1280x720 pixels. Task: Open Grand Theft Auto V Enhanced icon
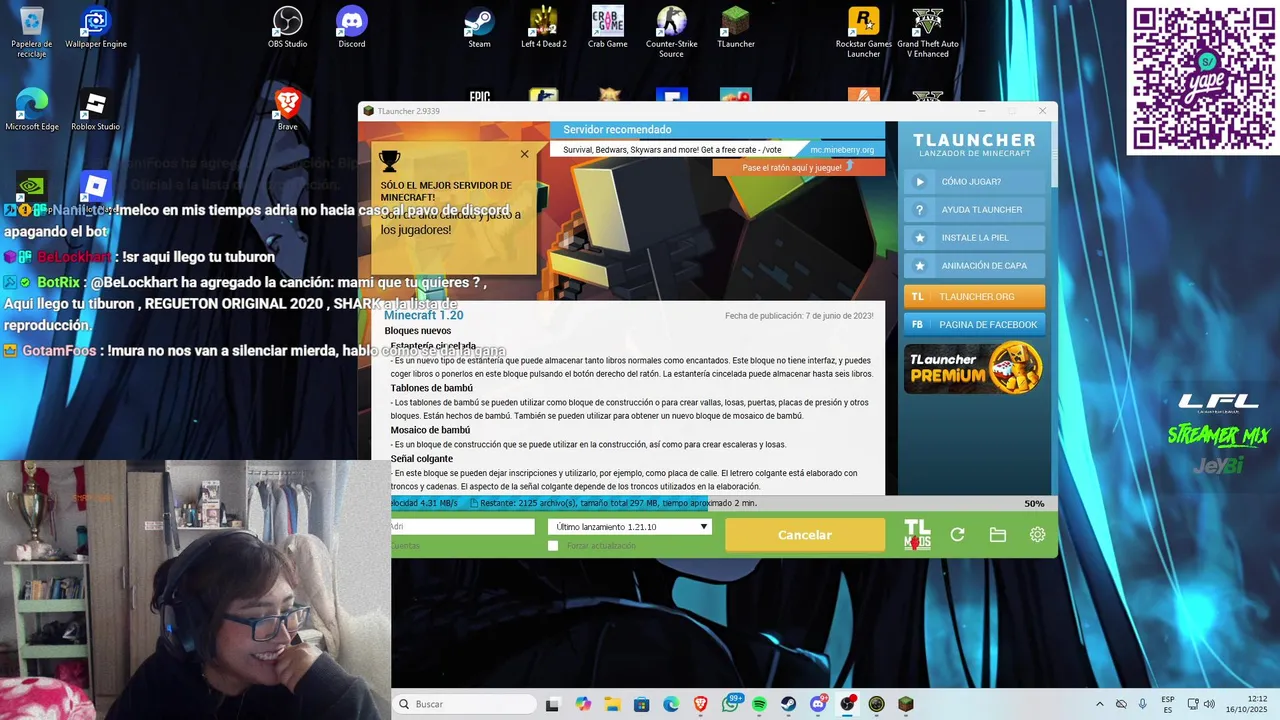tap(928, 33)
